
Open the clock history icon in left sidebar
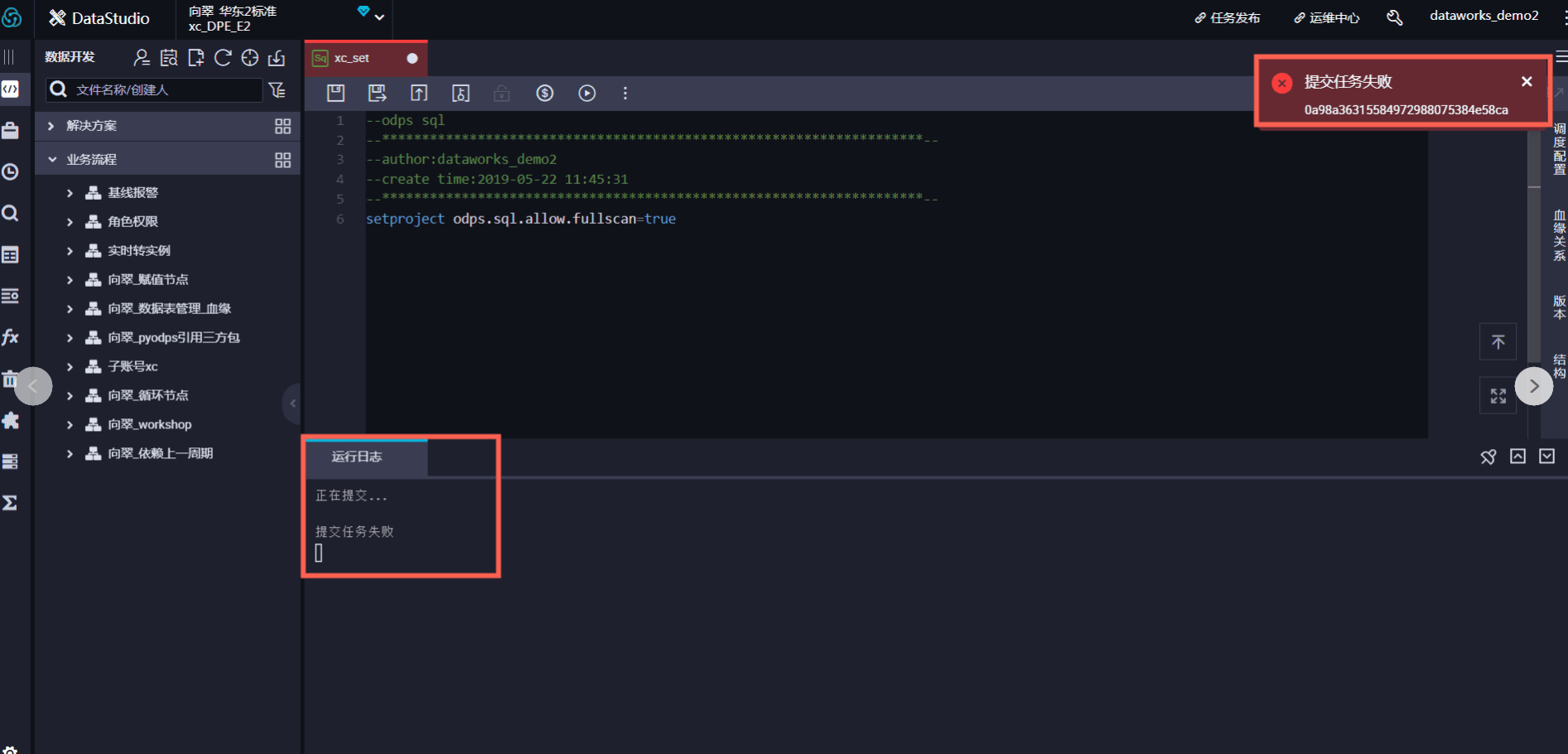[11, 172]
